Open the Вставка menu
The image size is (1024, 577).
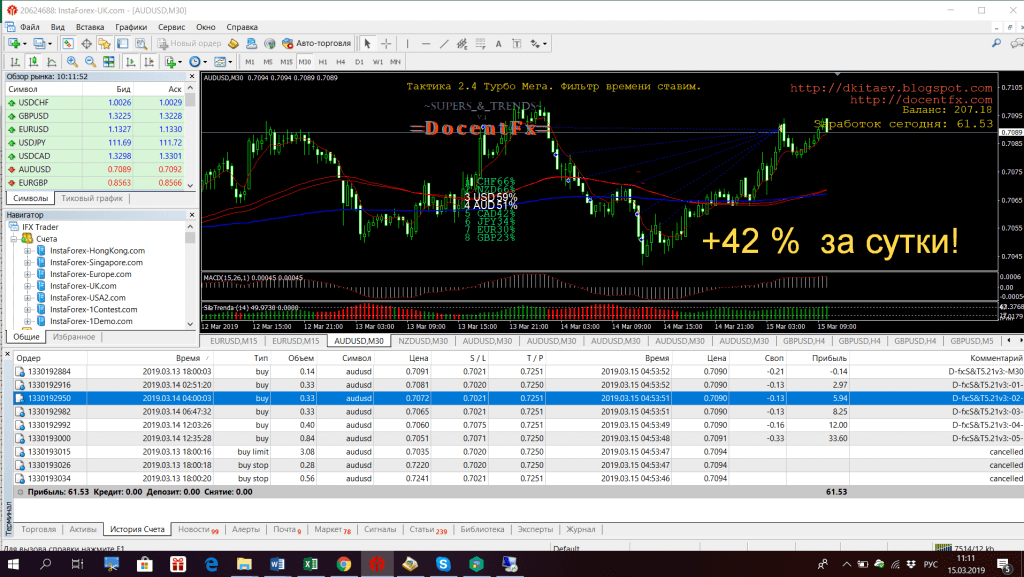(89, 27)
